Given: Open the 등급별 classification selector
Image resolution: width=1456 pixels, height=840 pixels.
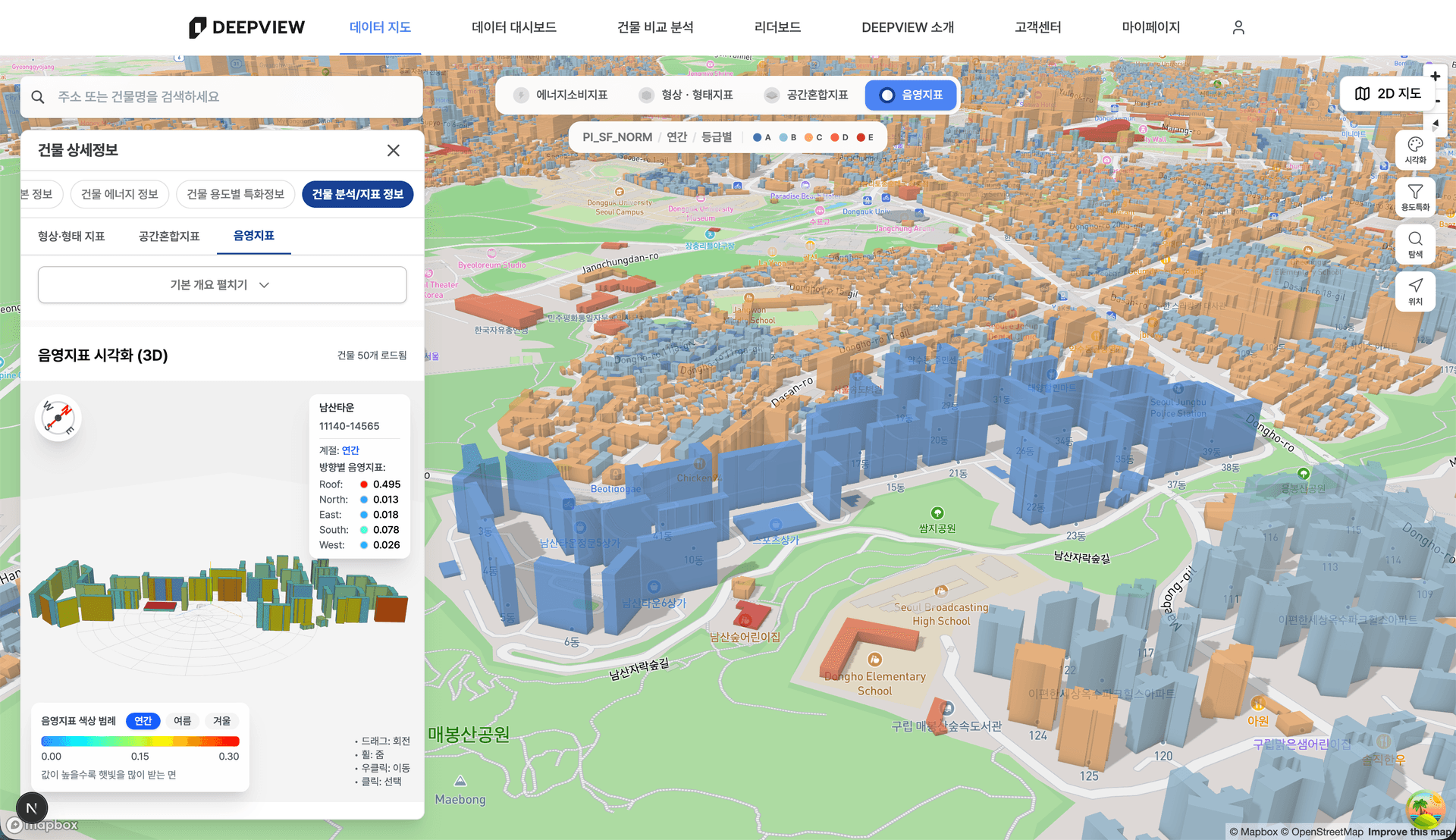Looking at the screenshot, I should 716,137.
